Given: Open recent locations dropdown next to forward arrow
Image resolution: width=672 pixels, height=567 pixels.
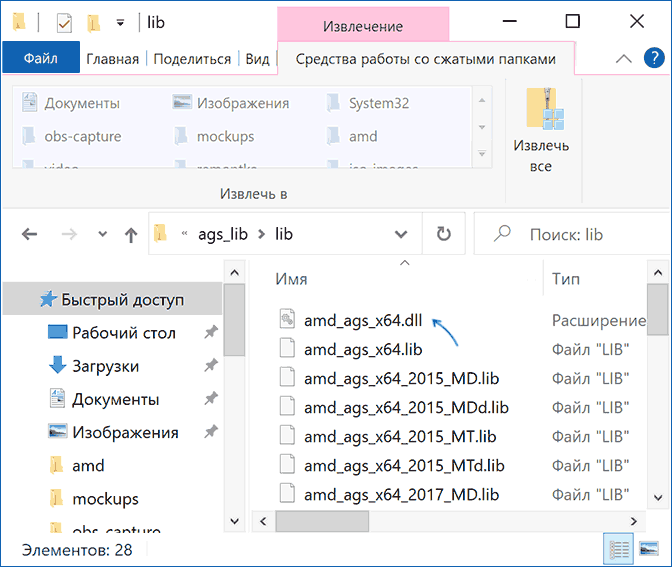Looking at the screenshot, I should click(x=102, y=234).
